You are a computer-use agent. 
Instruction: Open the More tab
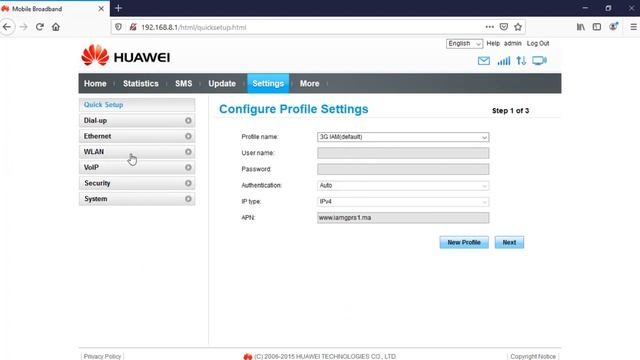pos(310,83)
